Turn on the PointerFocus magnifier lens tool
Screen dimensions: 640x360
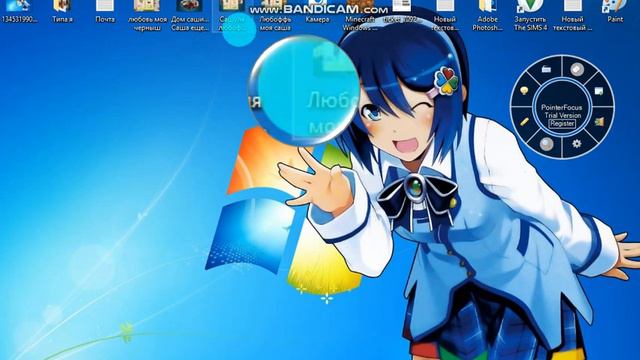[x=546, y=144]
